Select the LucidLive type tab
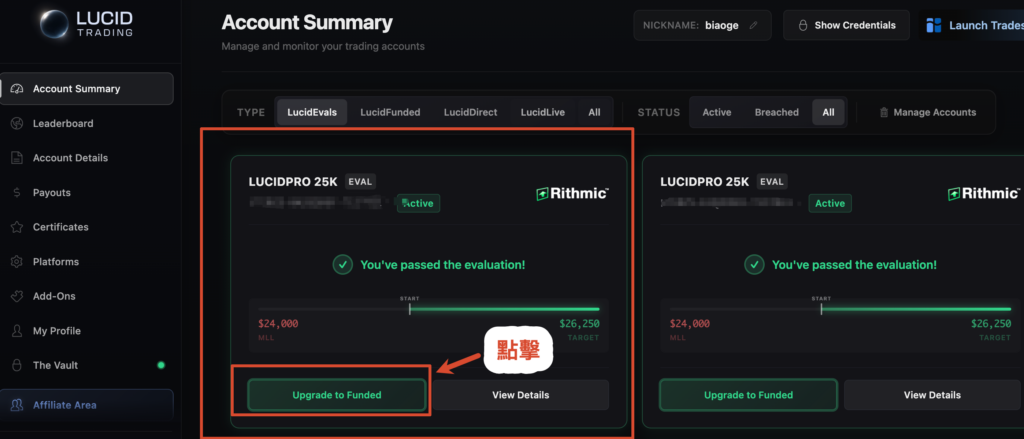 click(542, 113)
